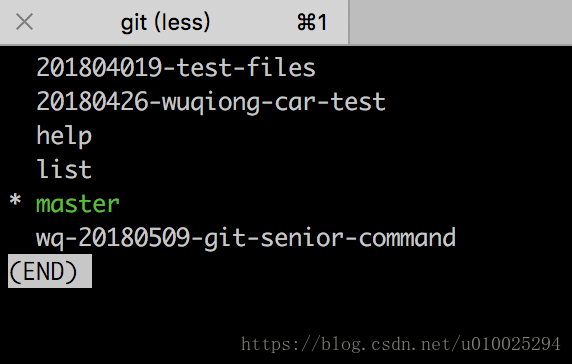Click the asterisk current-branch marker
Viewport: 572px width, 364px height.
(x=15, y=200)
